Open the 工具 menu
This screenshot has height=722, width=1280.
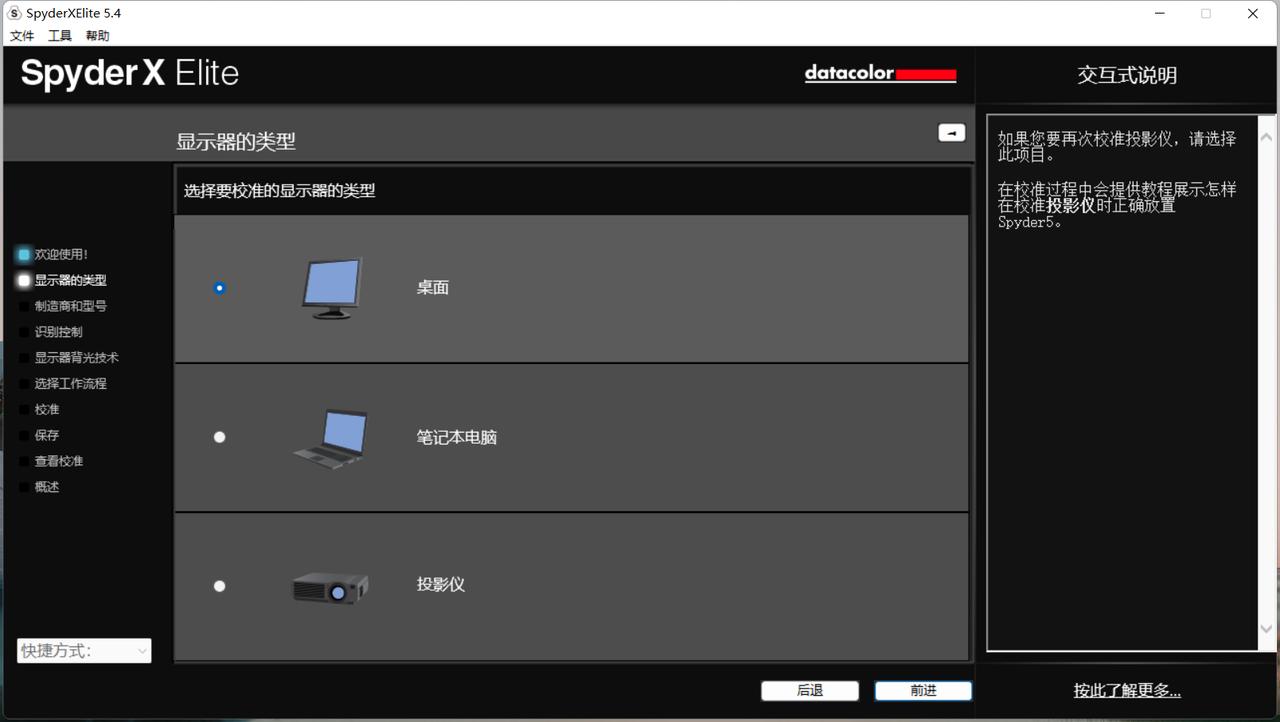click(x=60, y=36)
